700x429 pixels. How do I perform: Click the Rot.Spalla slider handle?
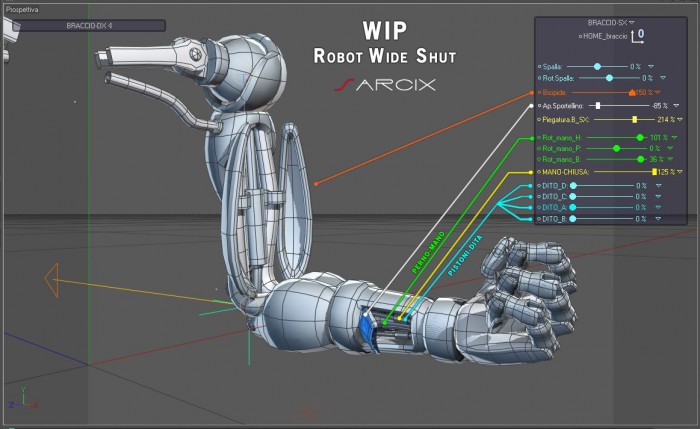pyautogui.click(x=609, y=78)
